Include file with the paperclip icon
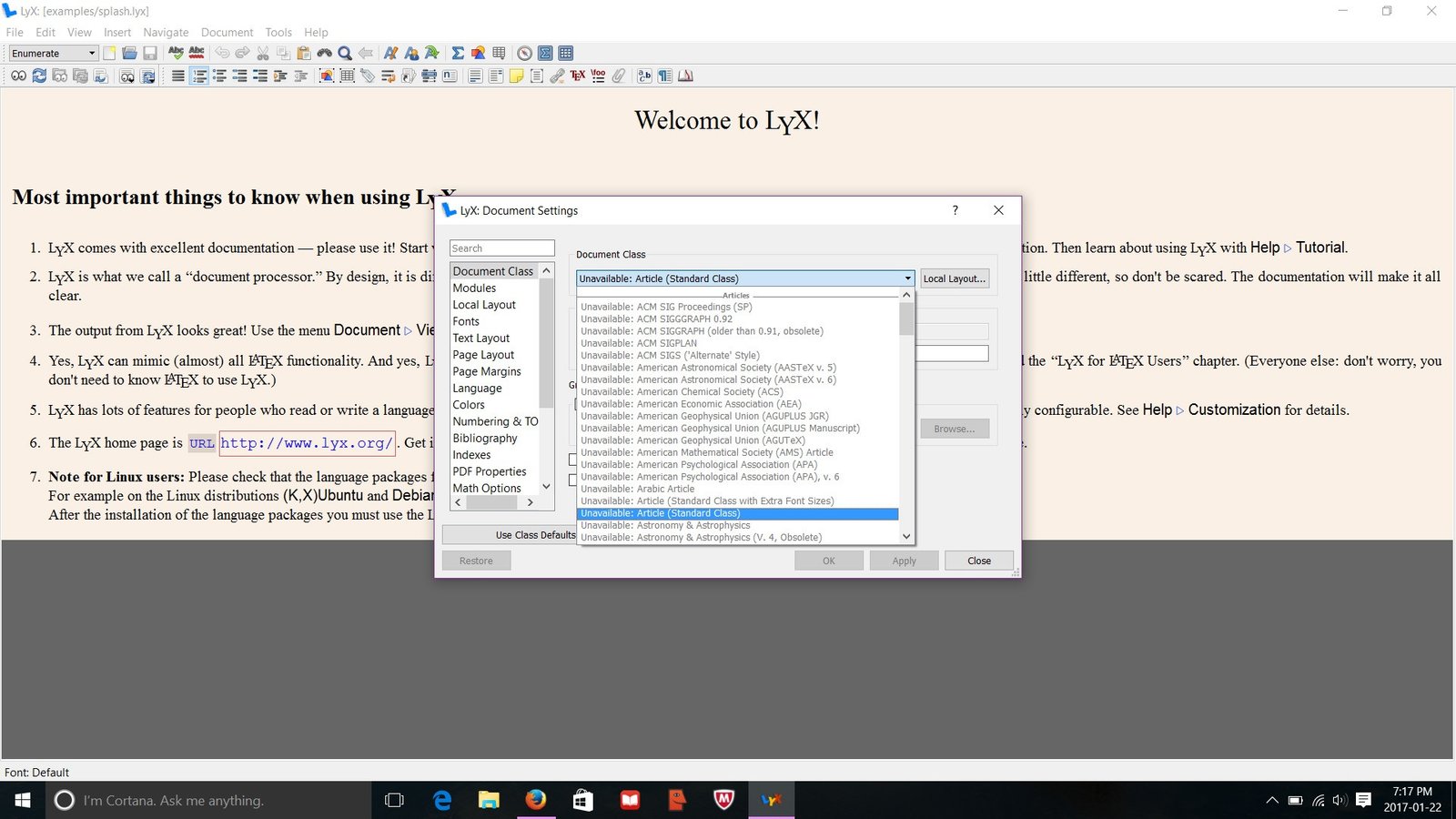This screenshot has width=1456, height=819. [x=618, y=76]
